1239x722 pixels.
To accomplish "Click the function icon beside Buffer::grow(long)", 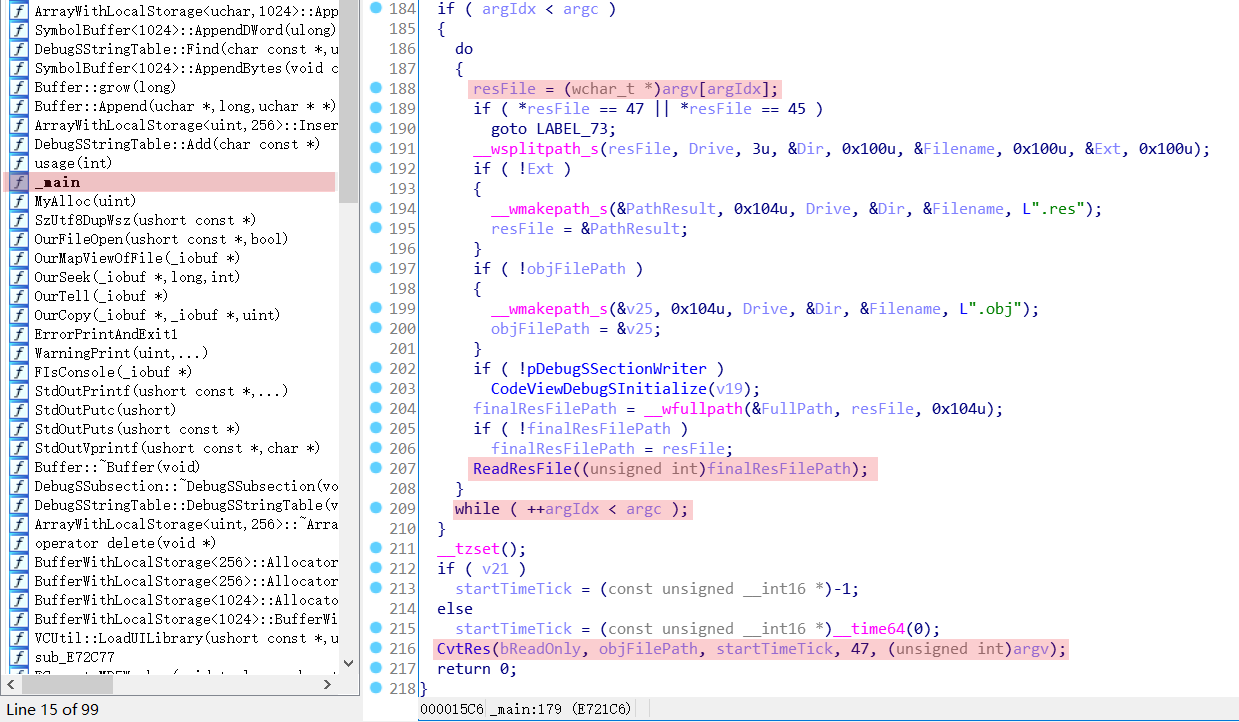I will click(x=18, y=87).
